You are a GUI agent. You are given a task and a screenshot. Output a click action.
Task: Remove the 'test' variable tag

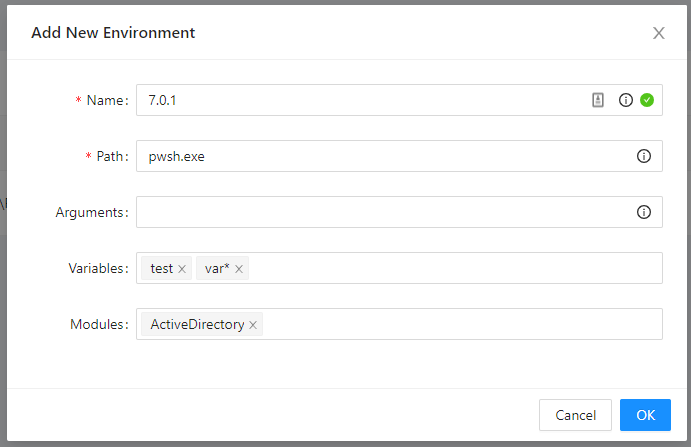tap(182, 269)
